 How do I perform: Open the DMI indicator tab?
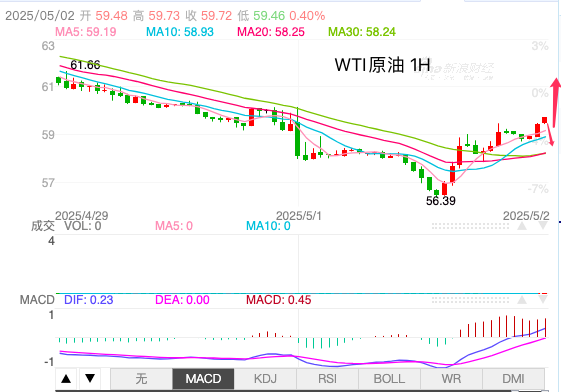[513, 379]
